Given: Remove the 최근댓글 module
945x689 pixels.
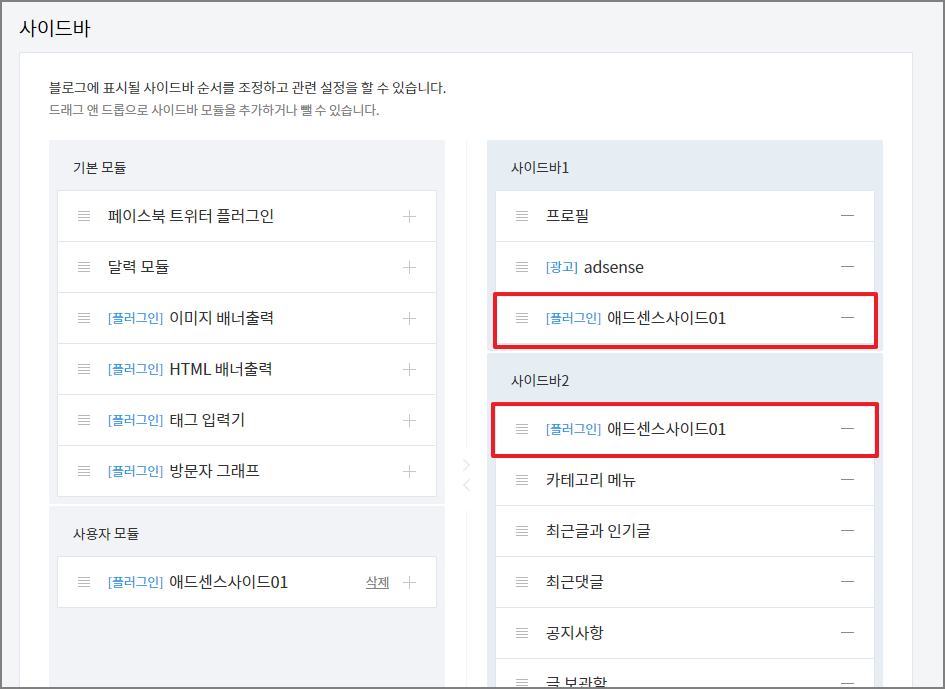Looking at the screenshot, I should tap(847, 581).
